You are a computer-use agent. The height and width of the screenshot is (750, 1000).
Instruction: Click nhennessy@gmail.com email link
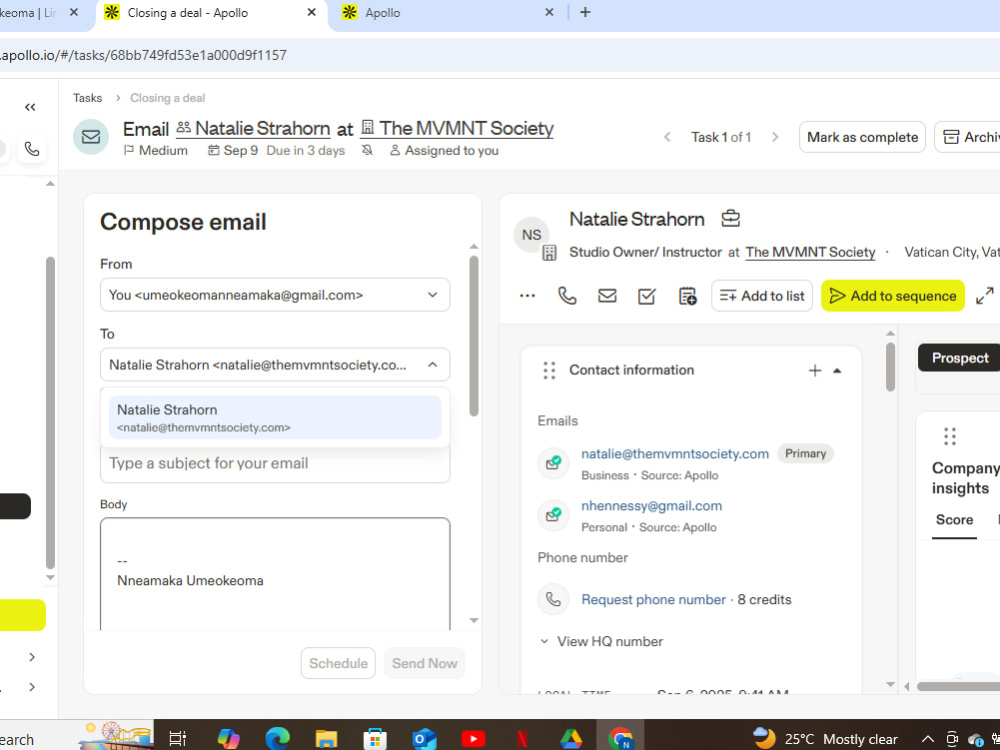point(651,506)
